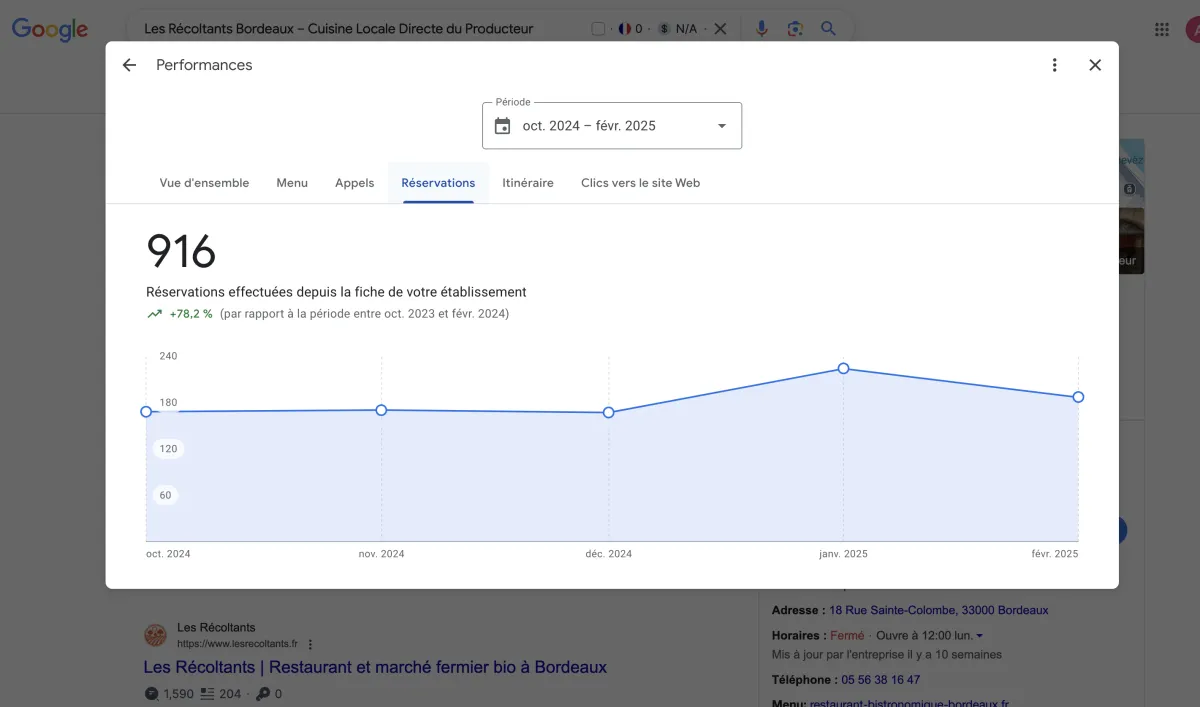The height and width of the screenshot is (707, 1200).
Task: Click the dollar N/A icon in search bar
Action: 664,29
